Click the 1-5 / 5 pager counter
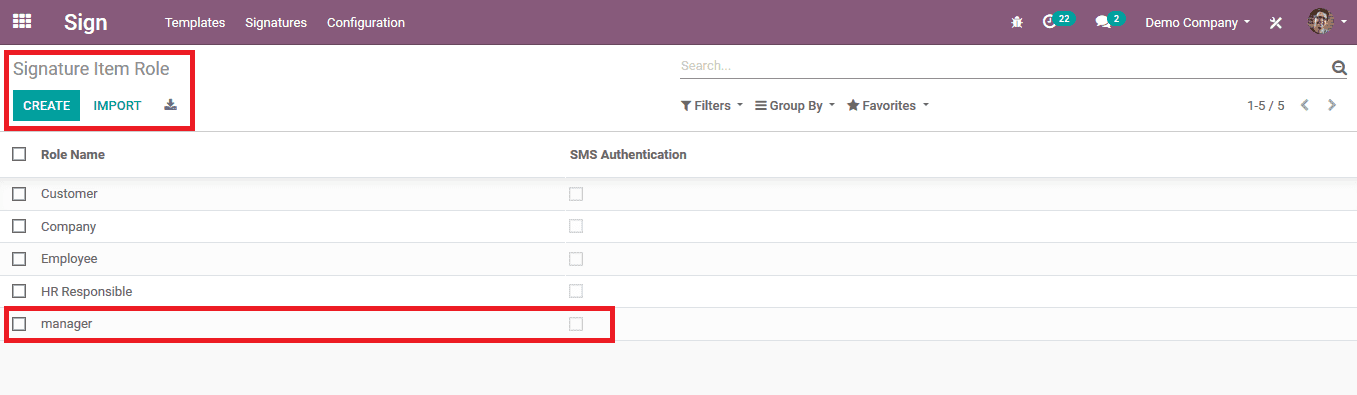 tap(1265, 105)
